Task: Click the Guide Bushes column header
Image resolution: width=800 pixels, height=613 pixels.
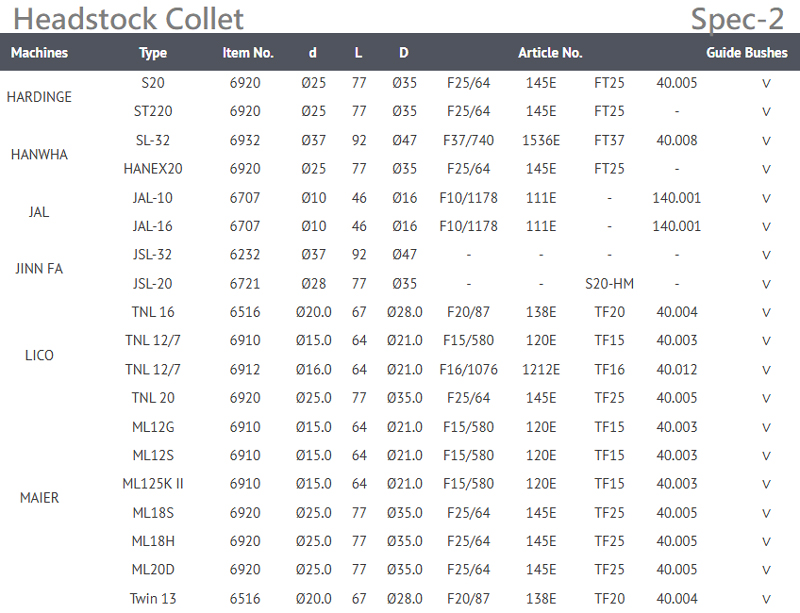Action: 746,53
